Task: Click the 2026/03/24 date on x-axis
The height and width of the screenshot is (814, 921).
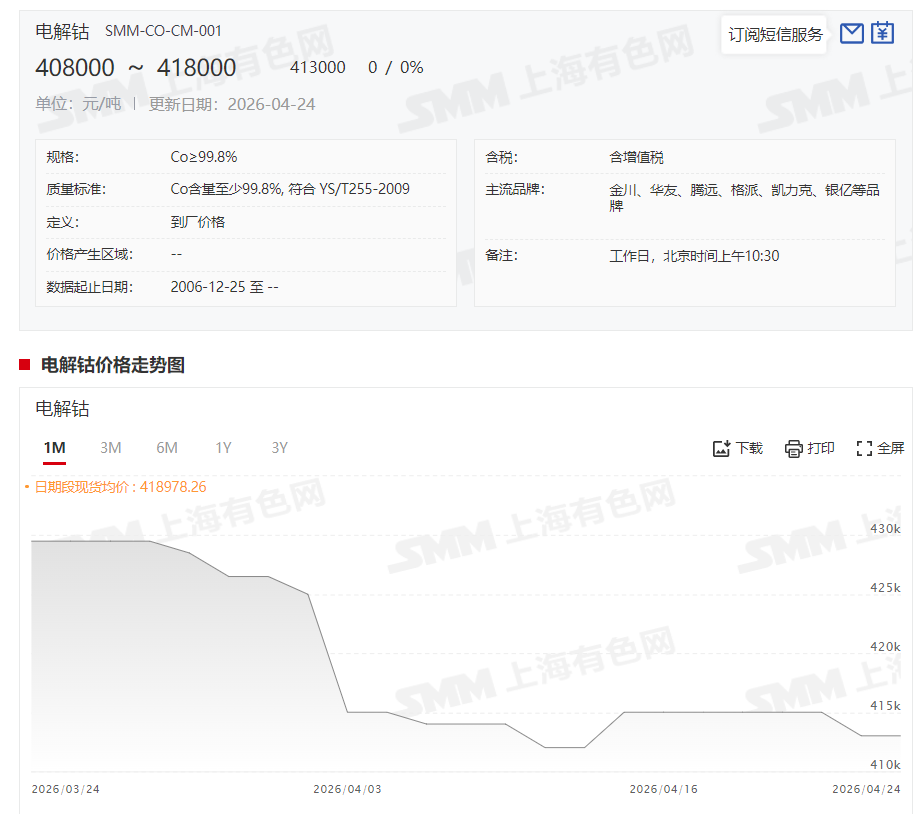Action: 65,789
